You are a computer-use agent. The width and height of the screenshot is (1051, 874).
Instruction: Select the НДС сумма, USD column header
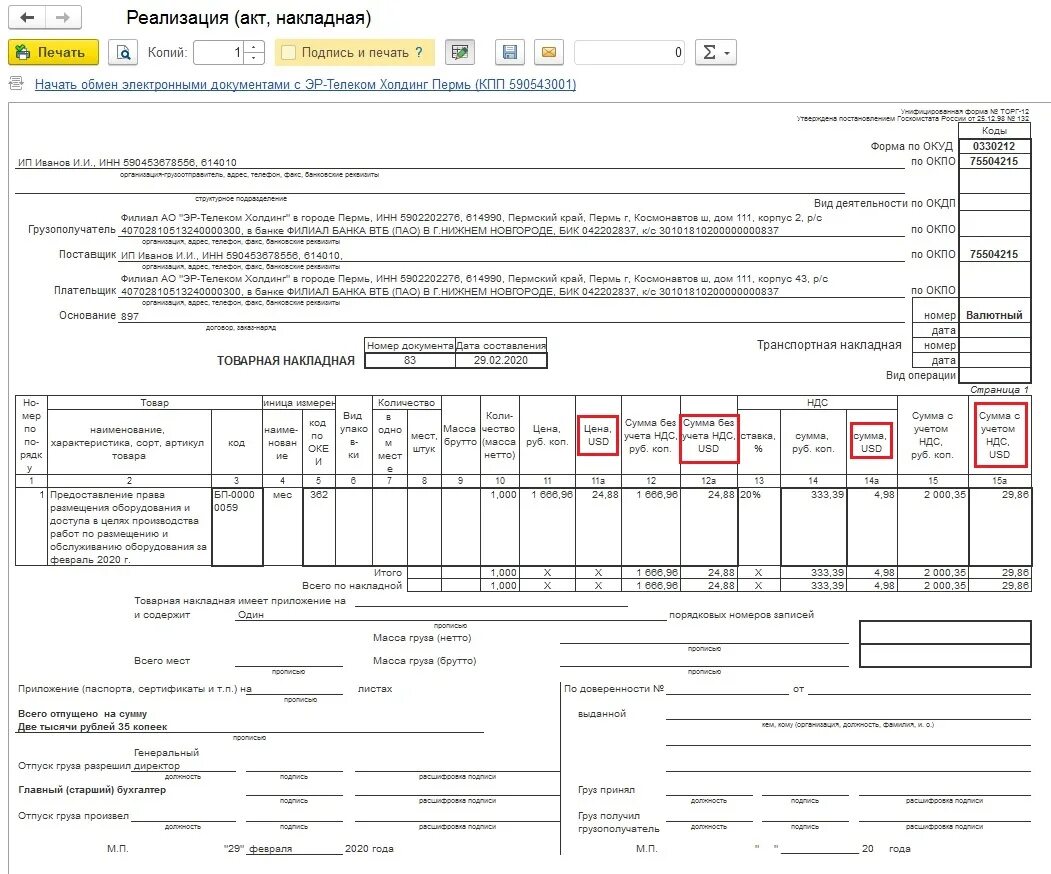point(871,442)
